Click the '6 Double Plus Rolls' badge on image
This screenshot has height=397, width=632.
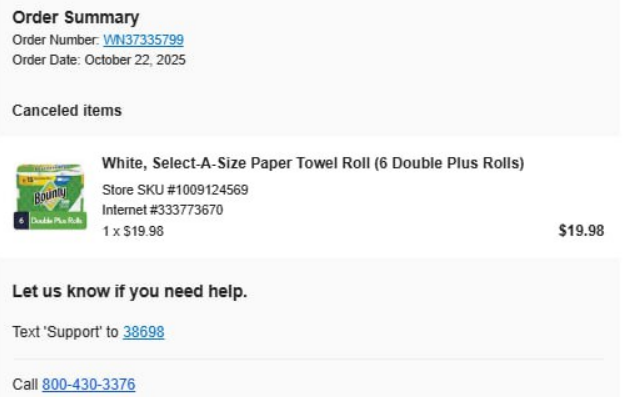[50, 220]
